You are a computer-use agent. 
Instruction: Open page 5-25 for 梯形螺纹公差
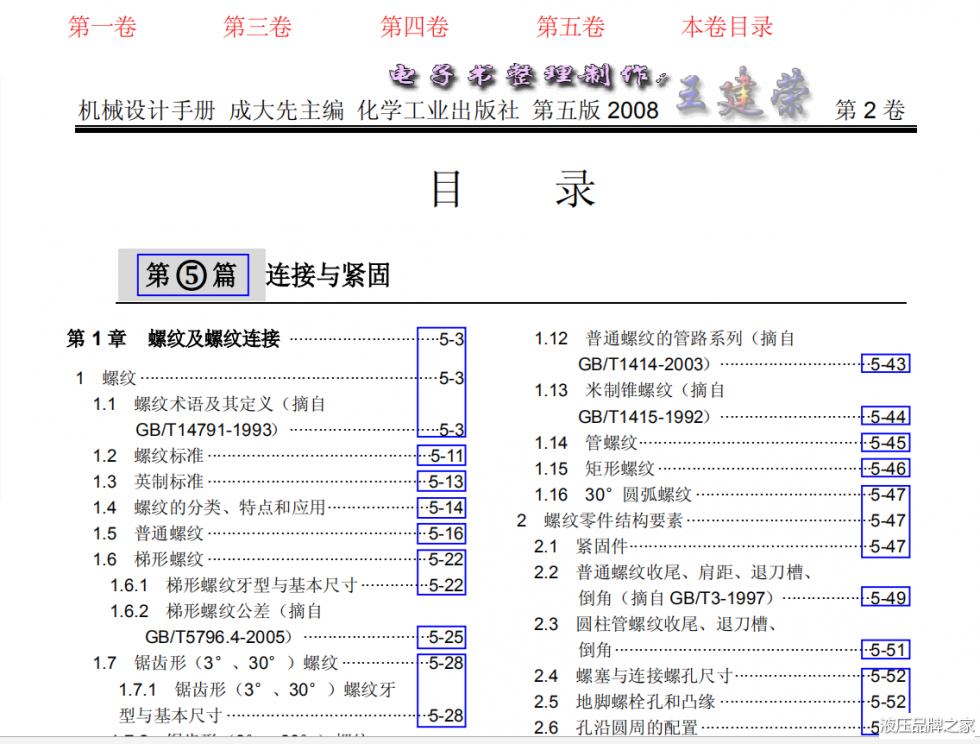click(441, 637)
